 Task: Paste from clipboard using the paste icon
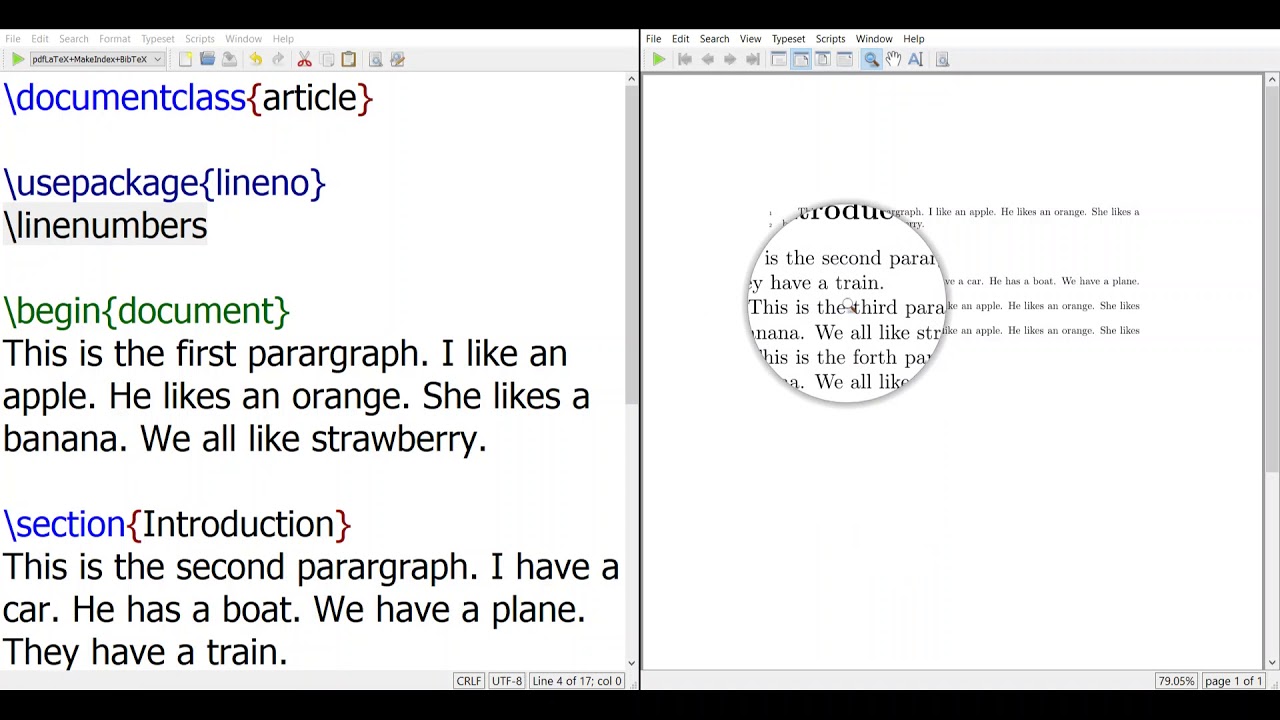pos(349,60)
